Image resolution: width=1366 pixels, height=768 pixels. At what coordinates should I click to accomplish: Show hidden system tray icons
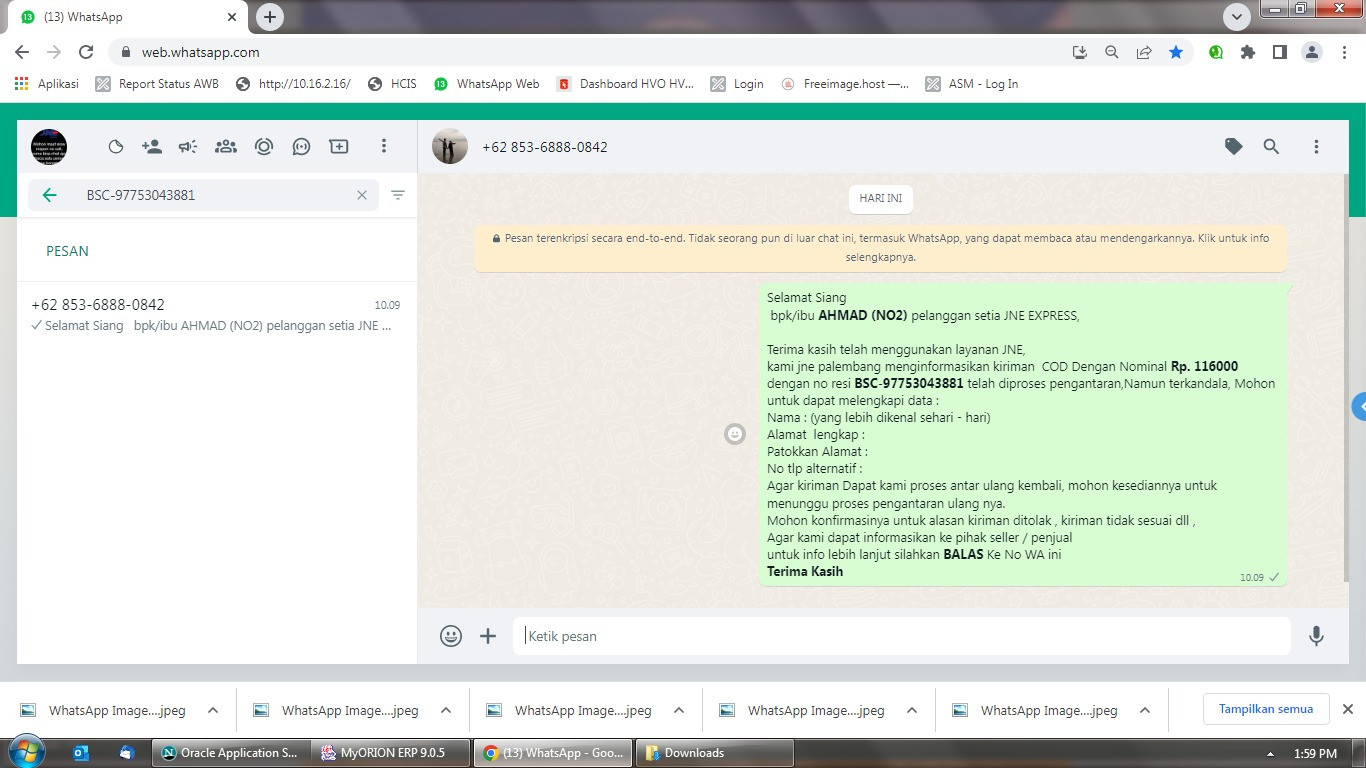1270,754
